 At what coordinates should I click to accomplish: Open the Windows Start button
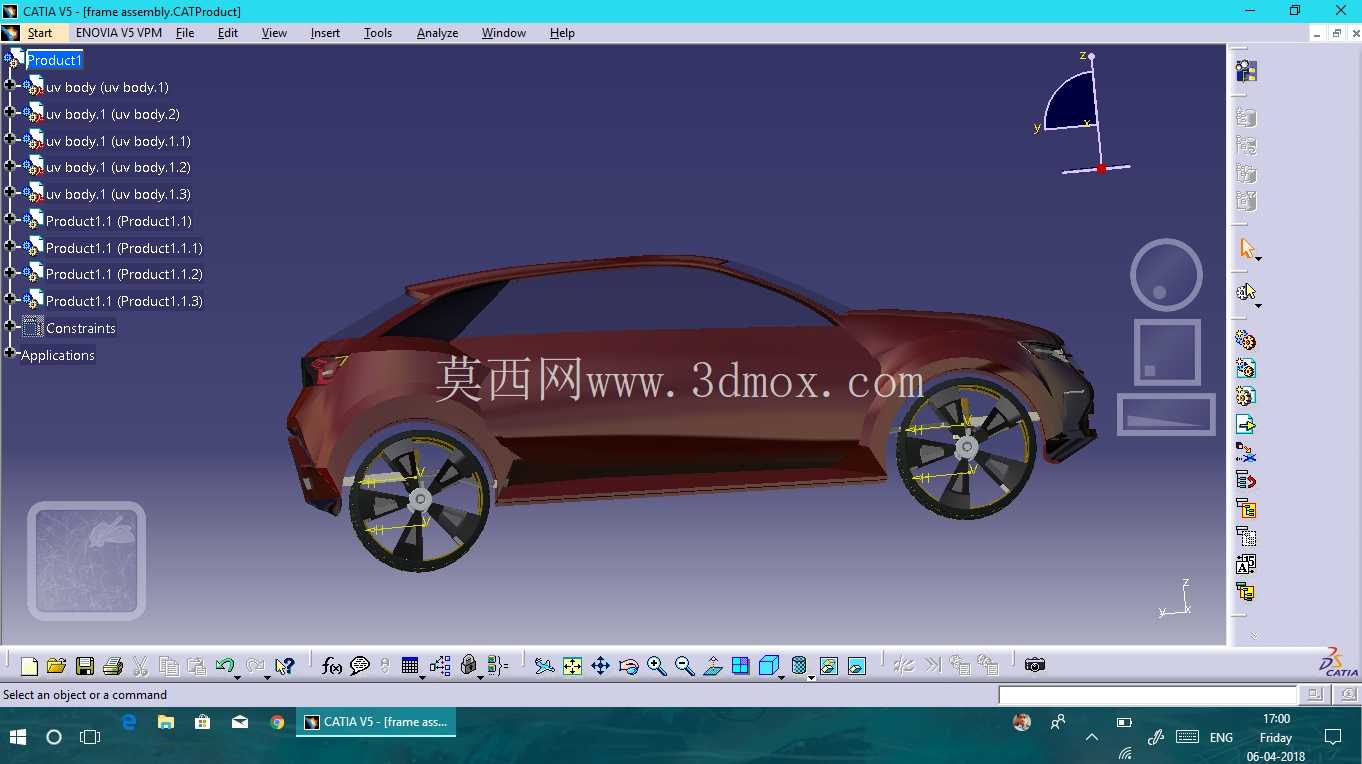[18, 737]
